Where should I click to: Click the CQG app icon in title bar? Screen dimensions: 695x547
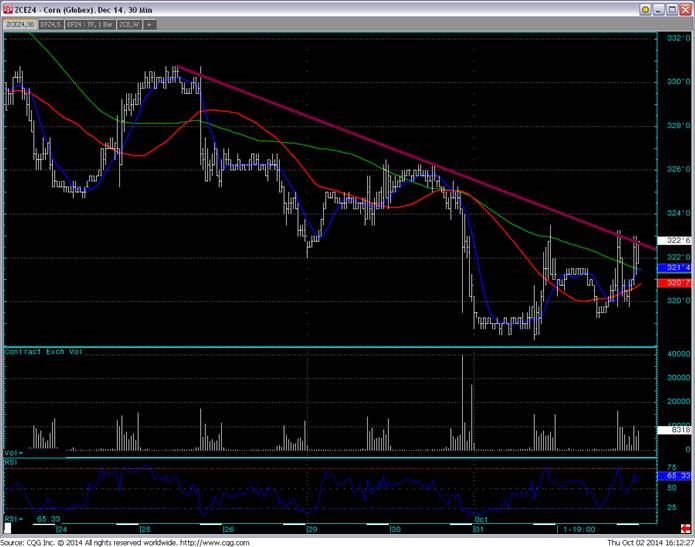coord(8,9)
